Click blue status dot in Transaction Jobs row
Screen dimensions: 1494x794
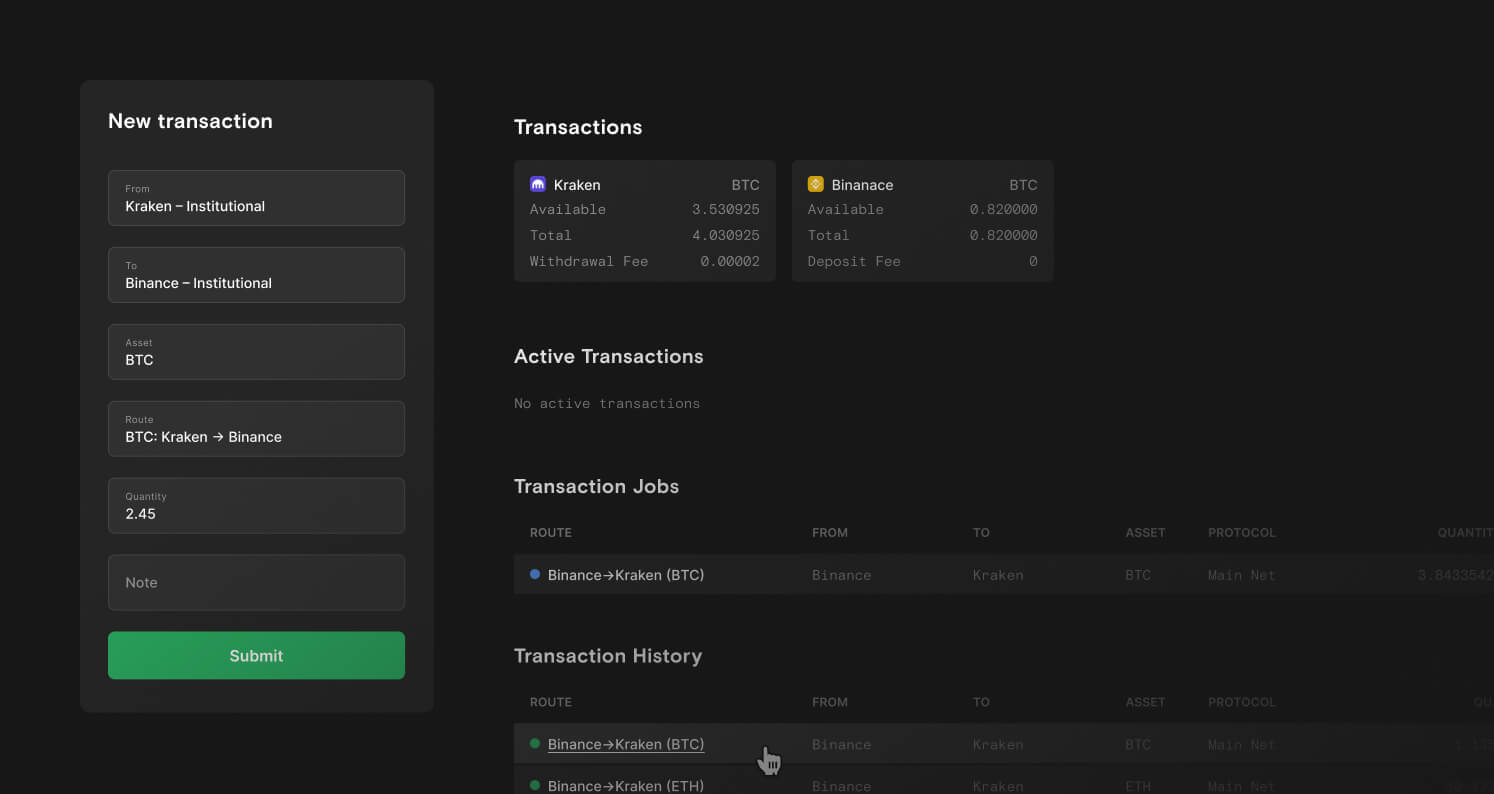(535, 574)
